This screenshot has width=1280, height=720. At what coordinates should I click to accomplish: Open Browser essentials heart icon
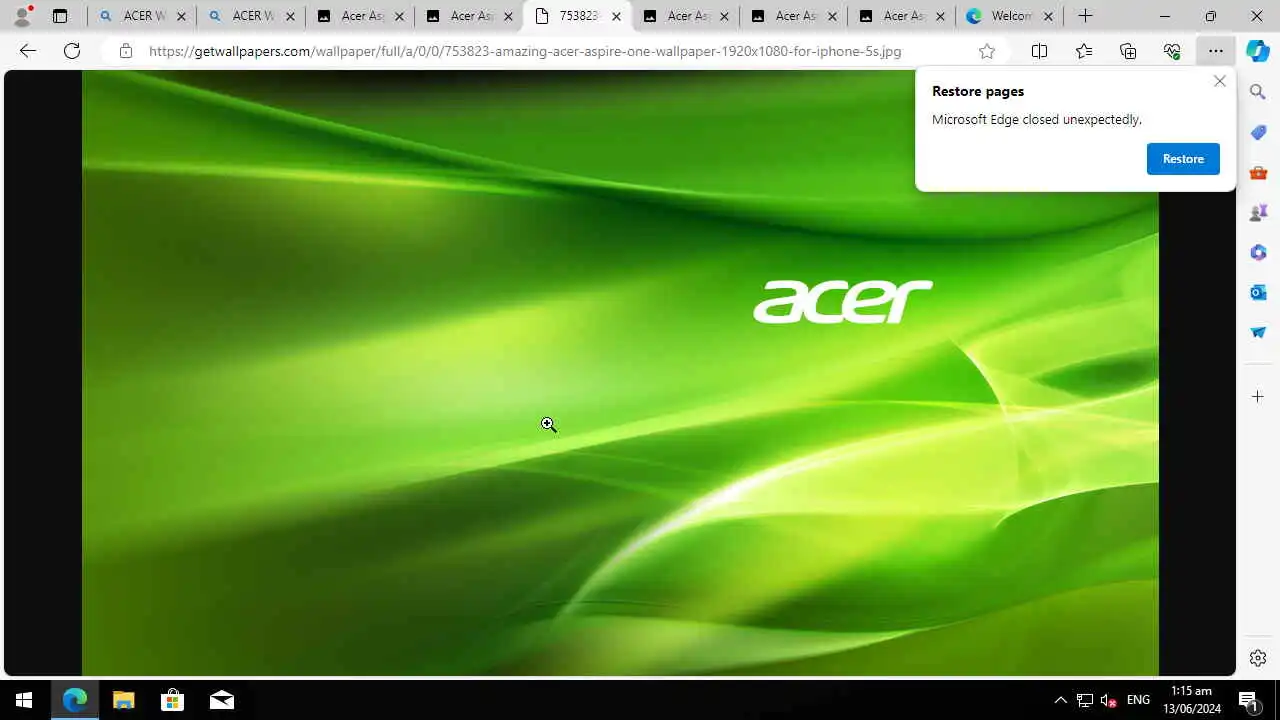click(x=1172, y=51)
